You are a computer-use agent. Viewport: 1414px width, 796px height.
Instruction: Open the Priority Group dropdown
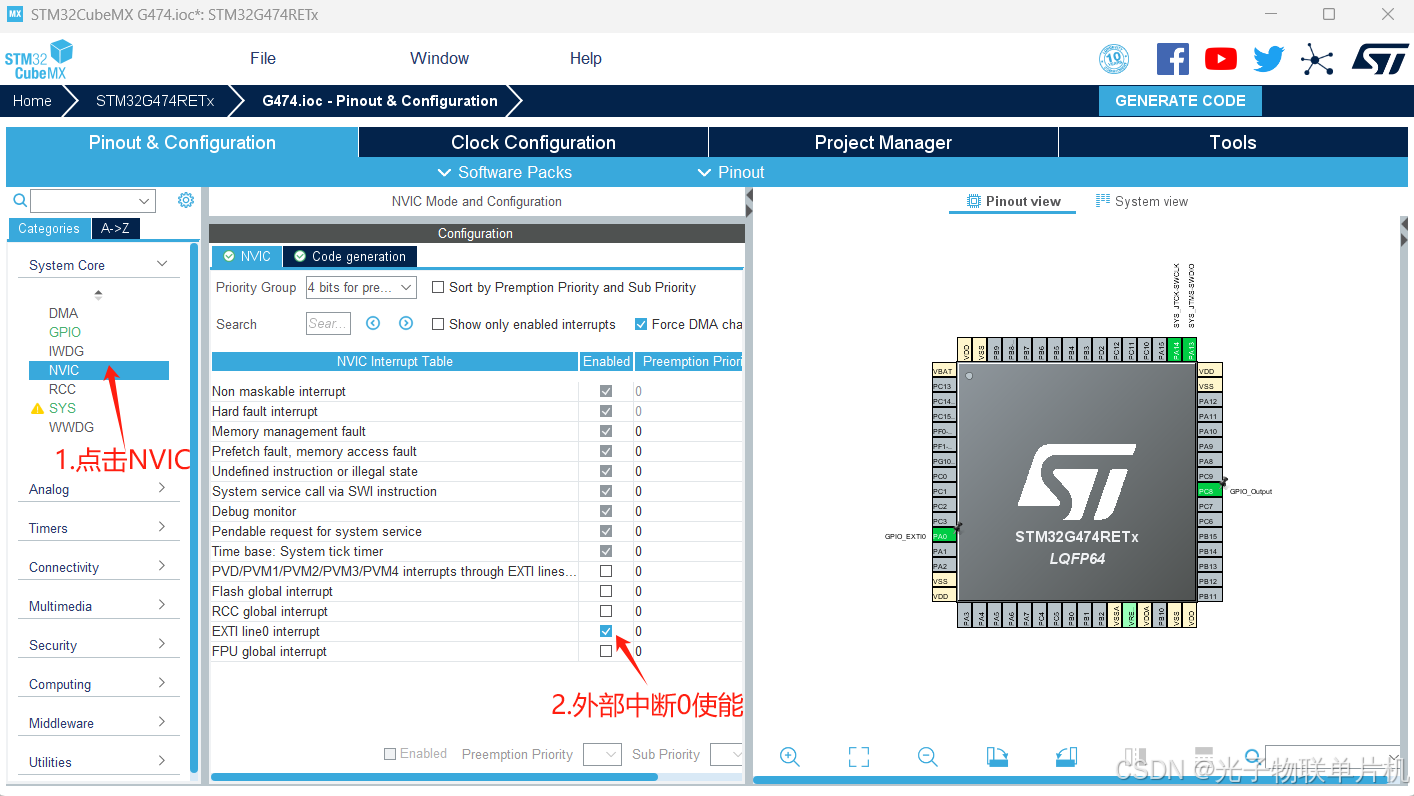tap(361, 287)
